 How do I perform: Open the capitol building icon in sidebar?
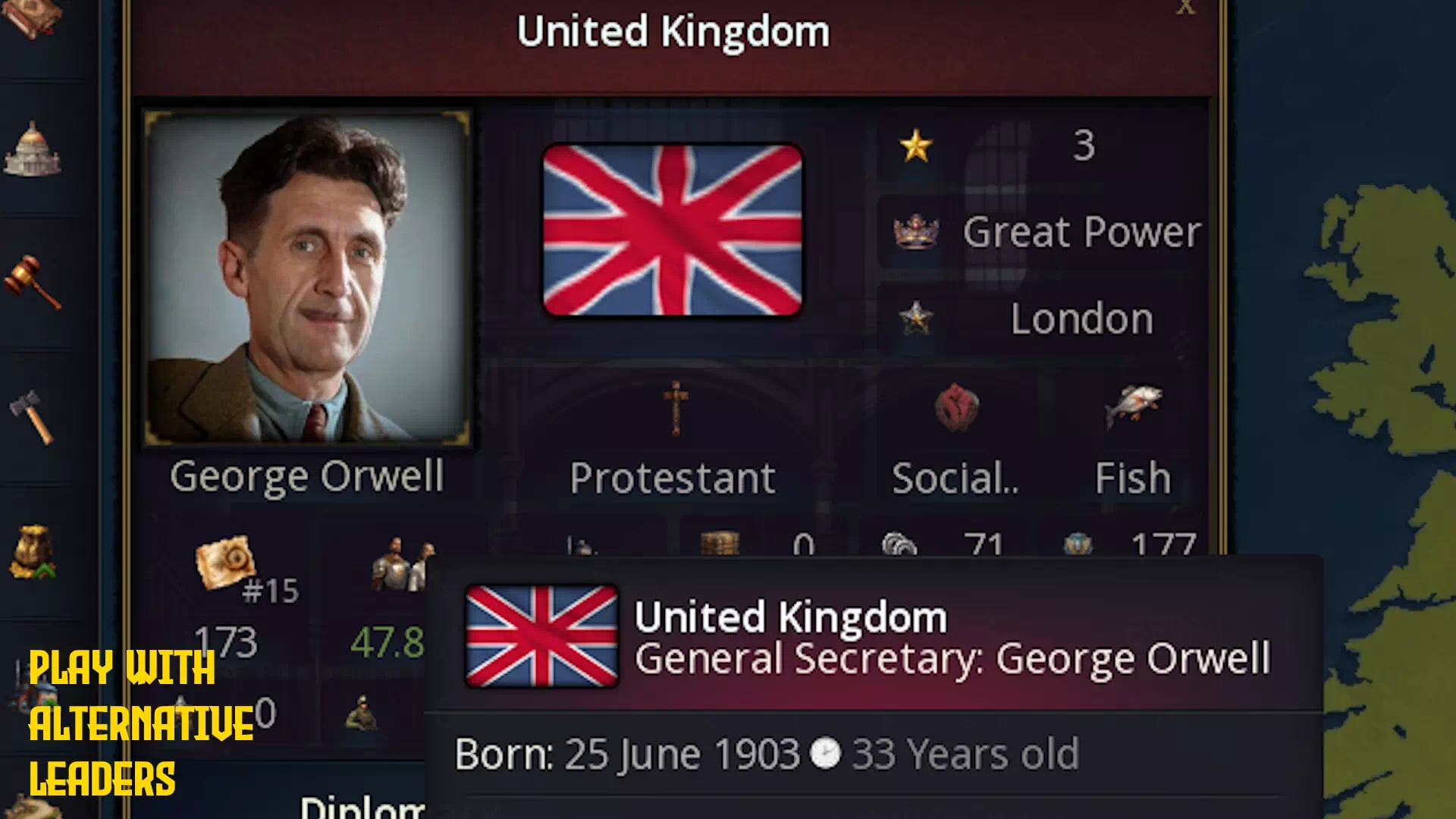pyautogui.click(x=33, y=149)
